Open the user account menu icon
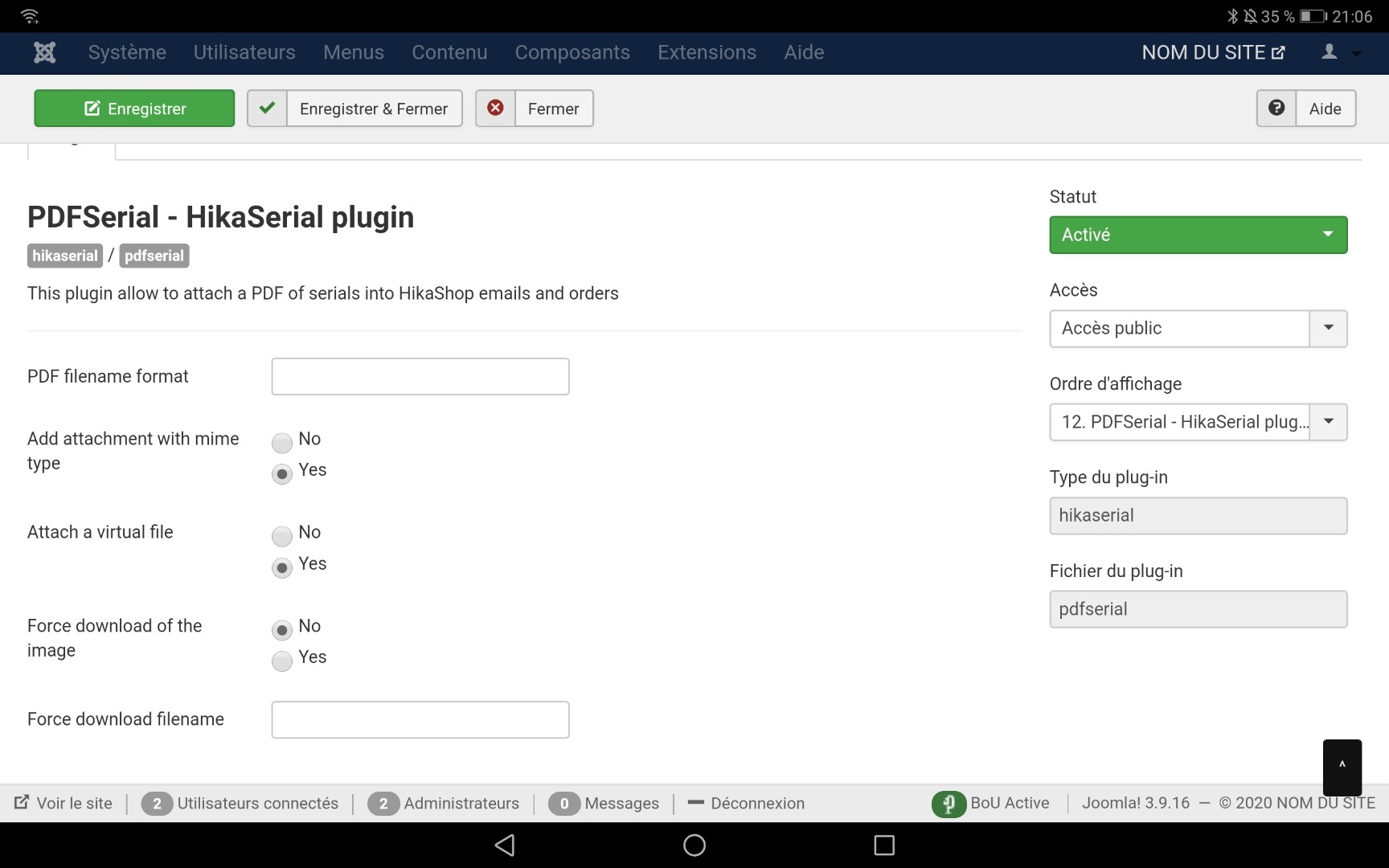Image resolution: width=1389 pixels, height=868 pixels. coord(1330,52)
